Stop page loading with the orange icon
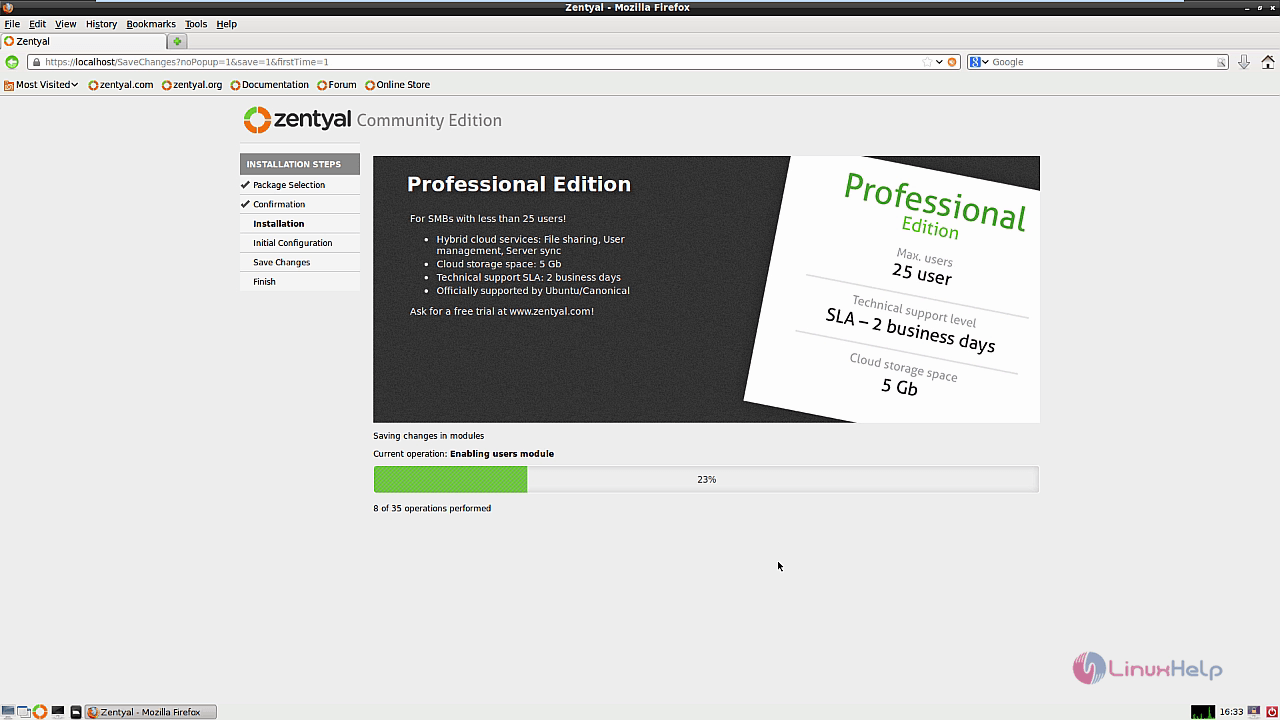The image size is (1280, 720). [952, 62]
